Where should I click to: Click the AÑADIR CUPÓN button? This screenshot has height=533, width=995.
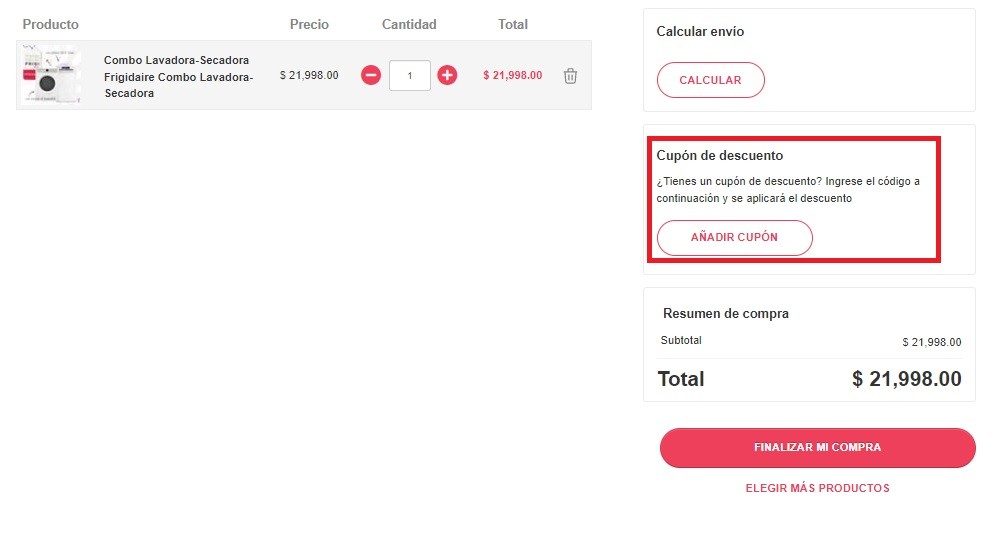click(x=734, y=238)
